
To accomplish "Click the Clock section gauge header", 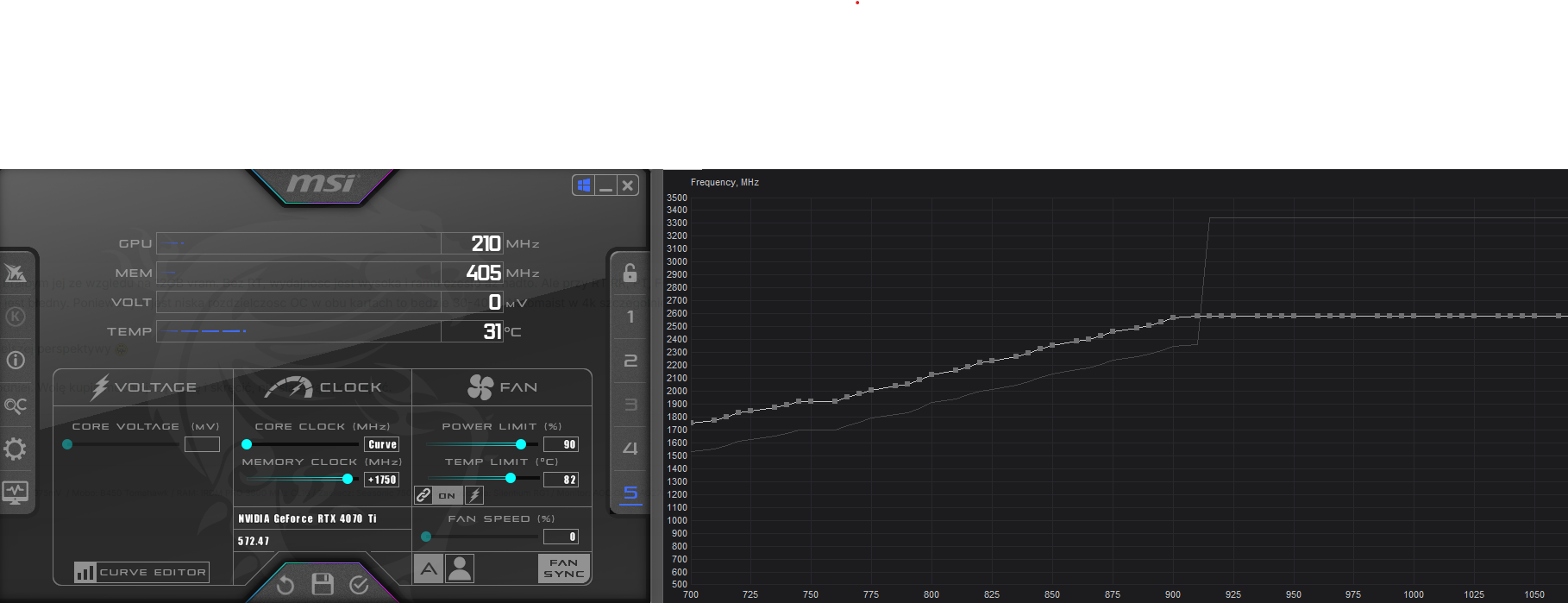I will coord(323,387).
